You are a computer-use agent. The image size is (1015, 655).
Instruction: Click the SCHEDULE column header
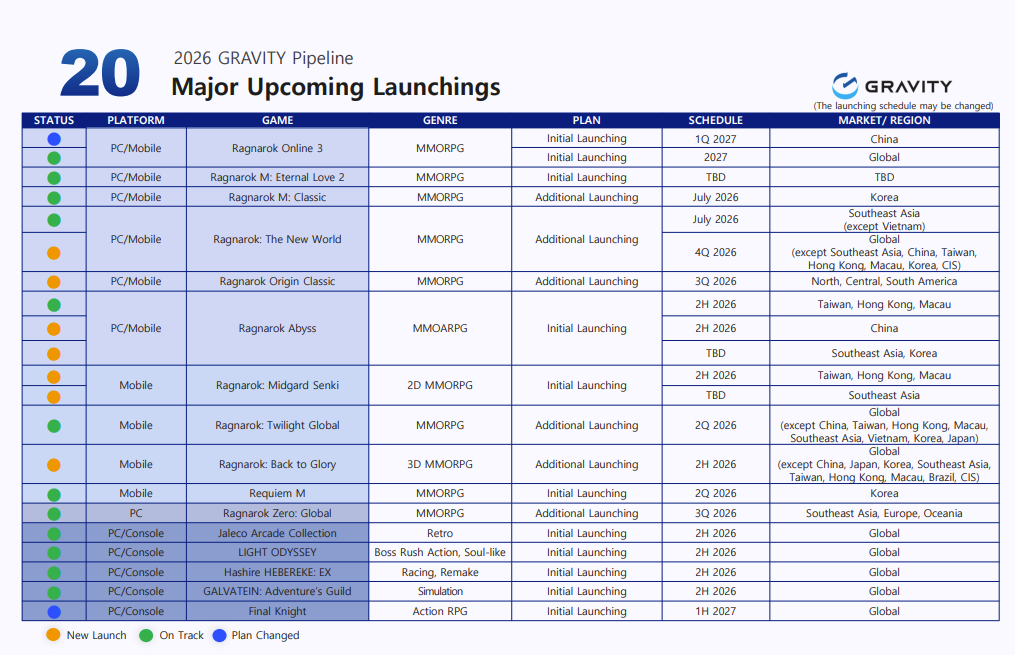point(715,120)
